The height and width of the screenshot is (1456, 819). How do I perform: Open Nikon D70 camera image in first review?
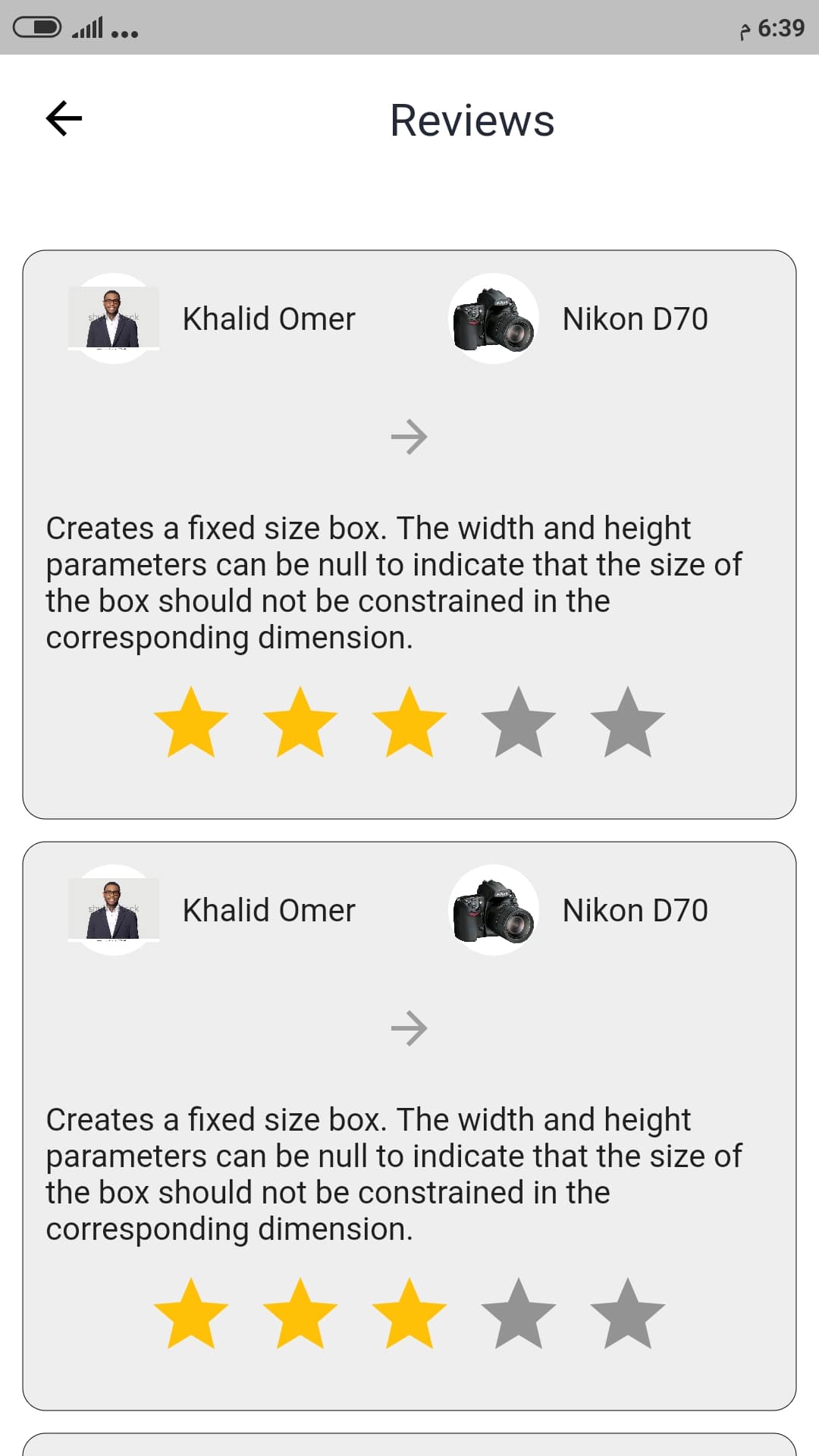pyautogui.click(x=494, y=318)
